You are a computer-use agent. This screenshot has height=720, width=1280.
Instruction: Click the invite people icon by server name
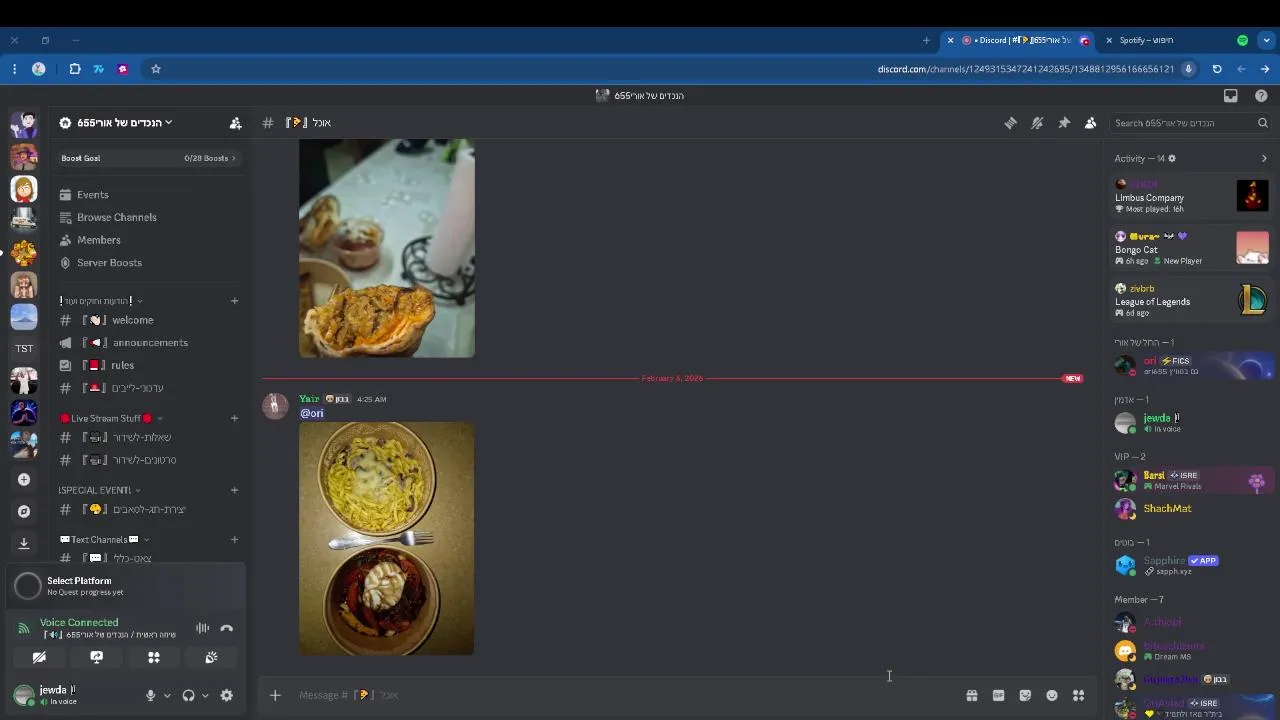coord(235,123)
